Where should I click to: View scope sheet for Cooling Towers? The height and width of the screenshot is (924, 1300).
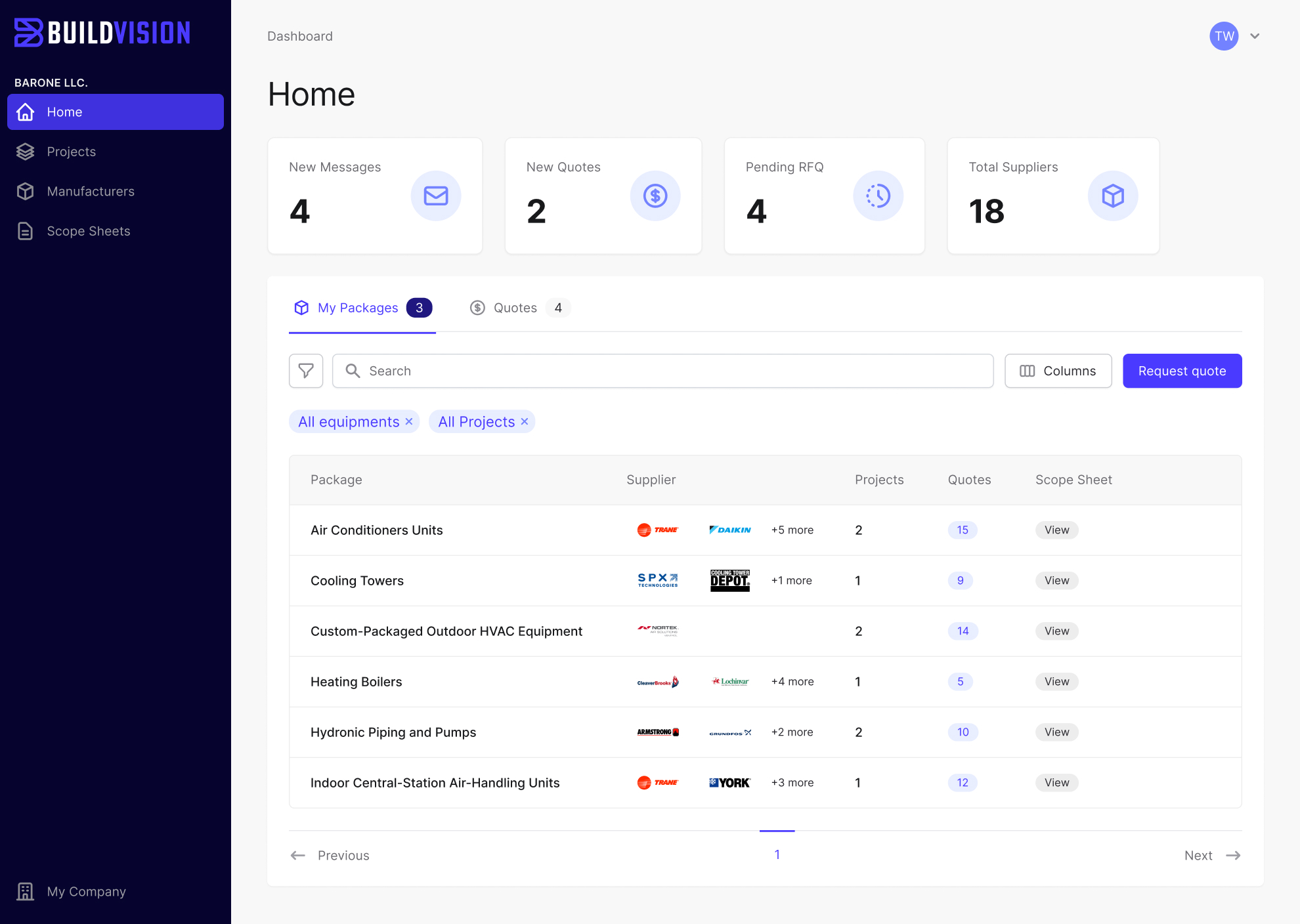pos(1056,580)
